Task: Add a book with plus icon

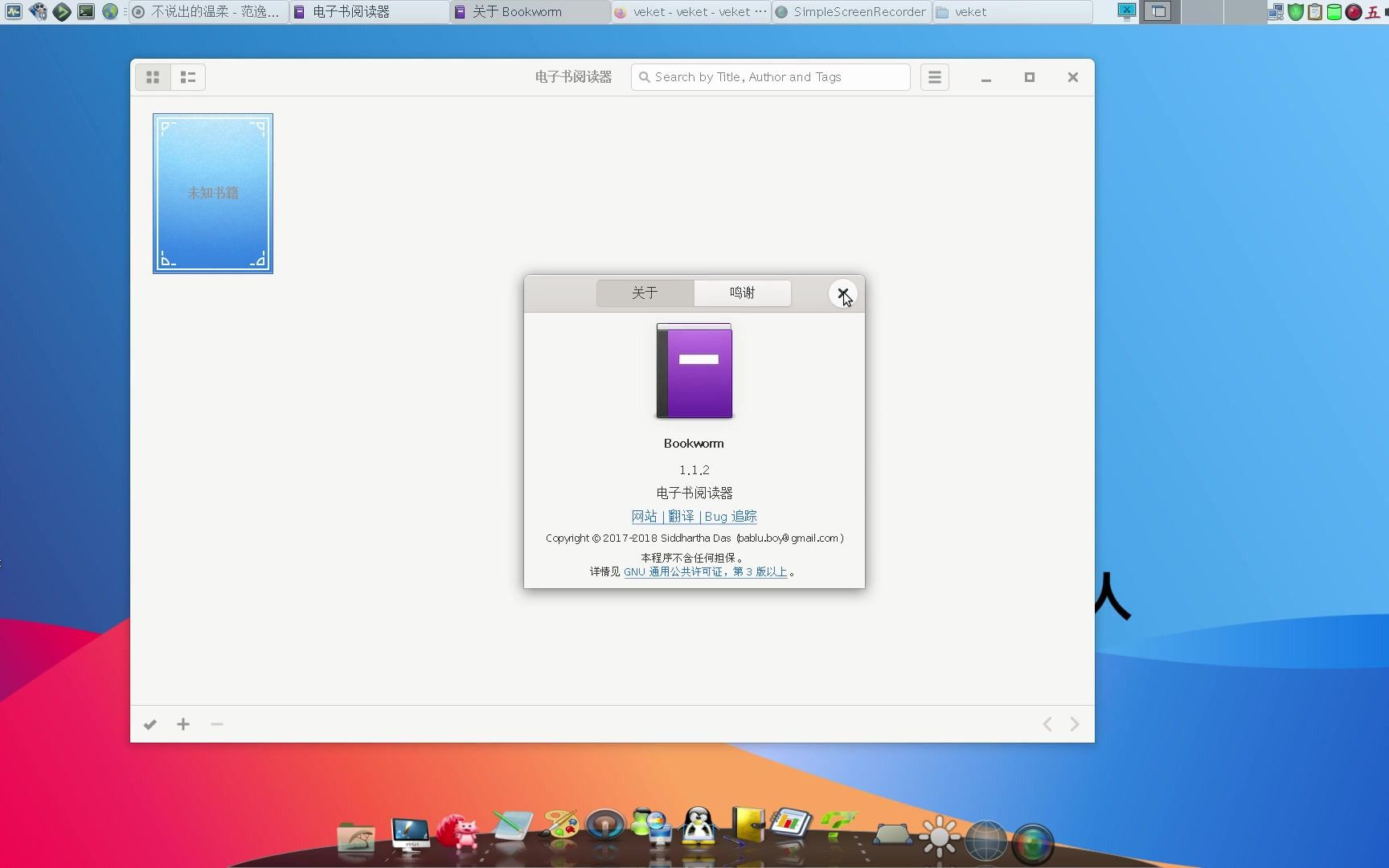Action: (183, 724)
